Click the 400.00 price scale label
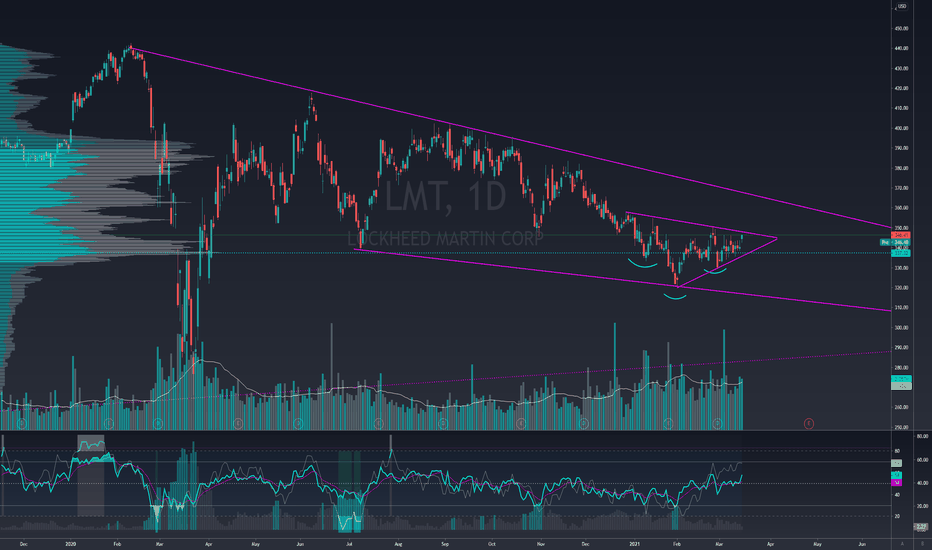932x550 pixels. tap(901, 128)
